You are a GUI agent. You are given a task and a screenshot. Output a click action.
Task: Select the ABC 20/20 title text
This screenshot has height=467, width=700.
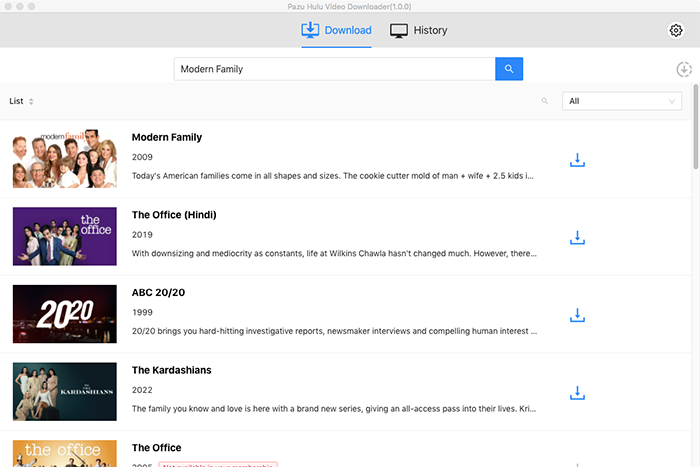158,292
